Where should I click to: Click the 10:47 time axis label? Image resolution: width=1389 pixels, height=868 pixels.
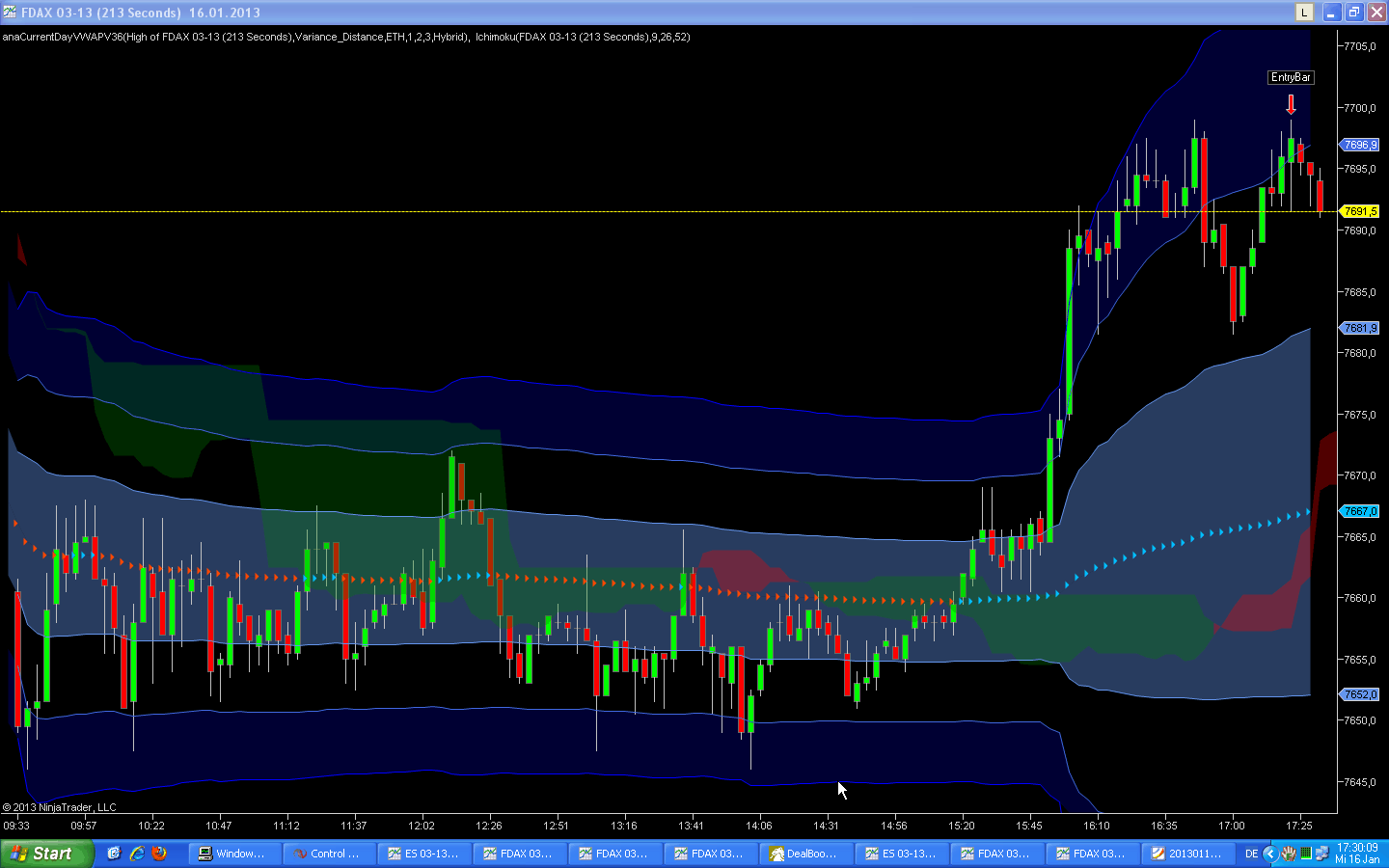click(219, 826)
